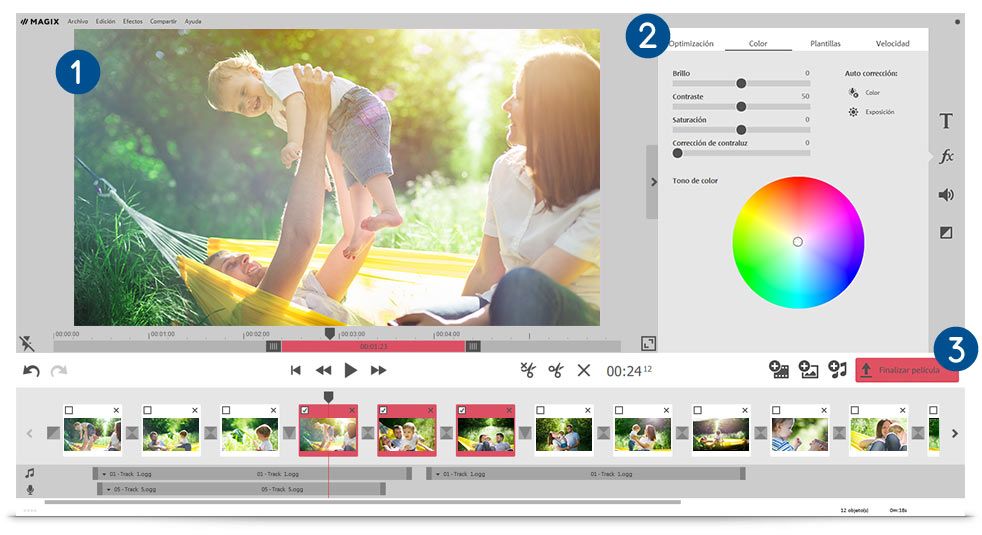Screen dimensions: 982x535
Task: Add music to the project
Action: click(x=837, y=370)
